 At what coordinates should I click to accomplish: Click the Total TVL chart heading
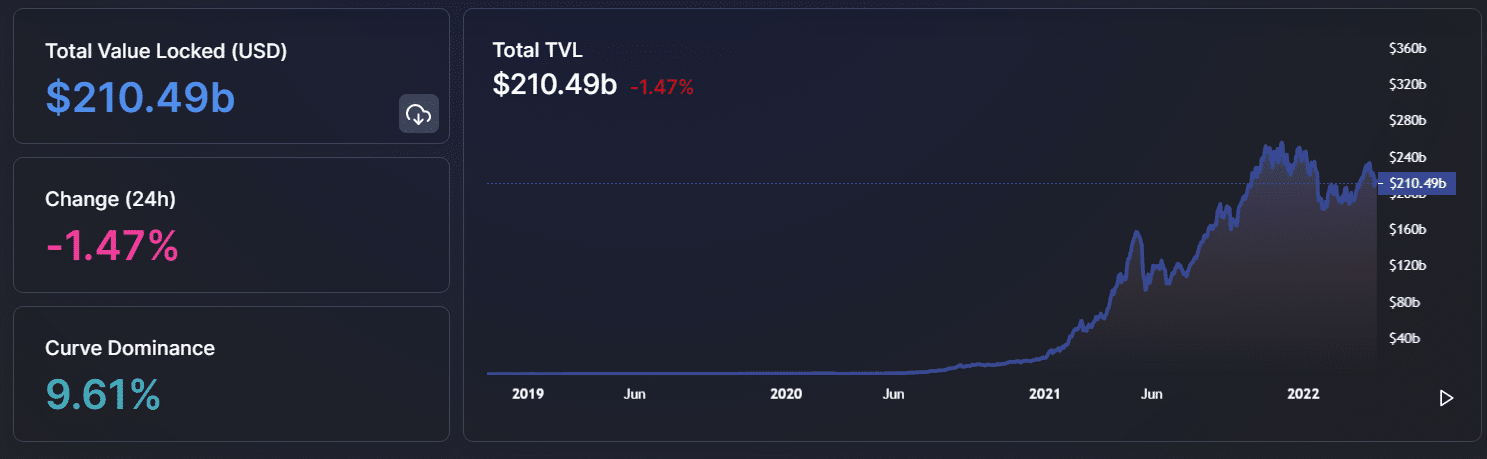[537, 50]
